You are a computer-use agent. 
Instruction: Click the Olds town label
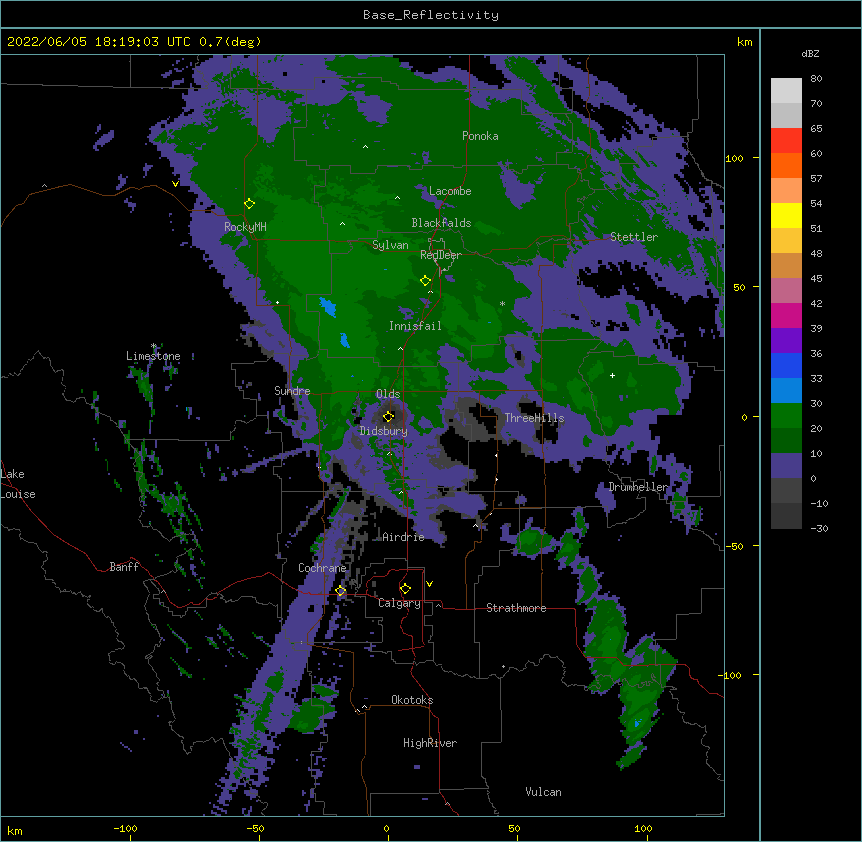[x=388, y=394]
